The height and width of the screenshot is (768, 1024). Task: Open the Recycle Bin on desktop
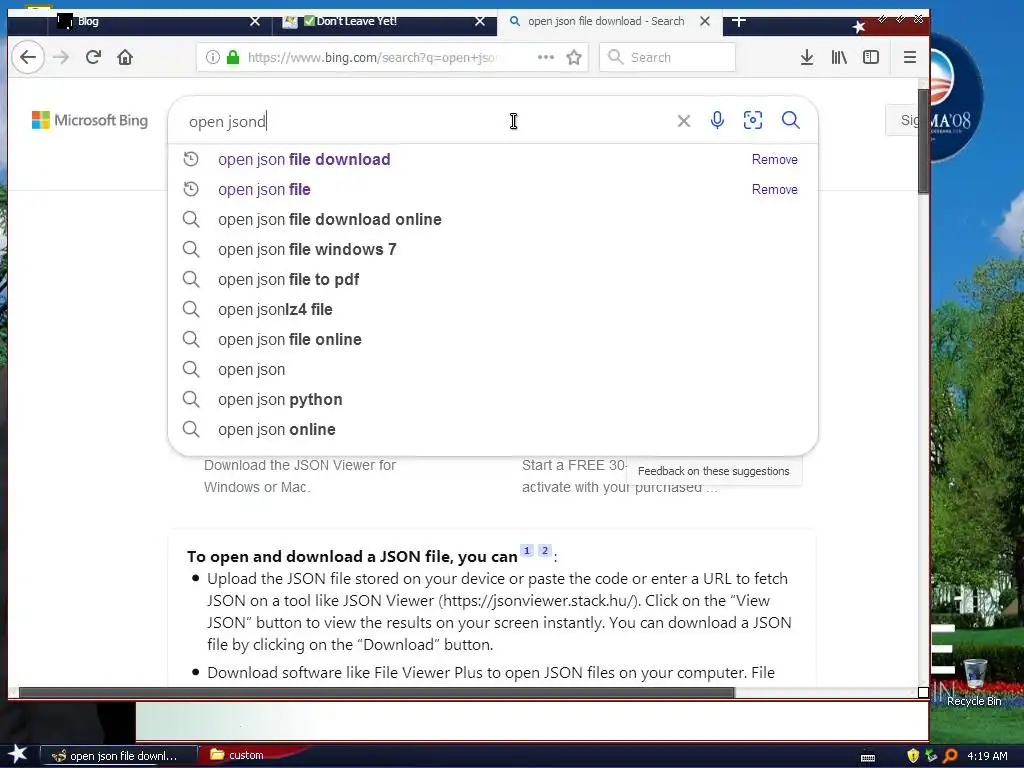pos(974,683)
